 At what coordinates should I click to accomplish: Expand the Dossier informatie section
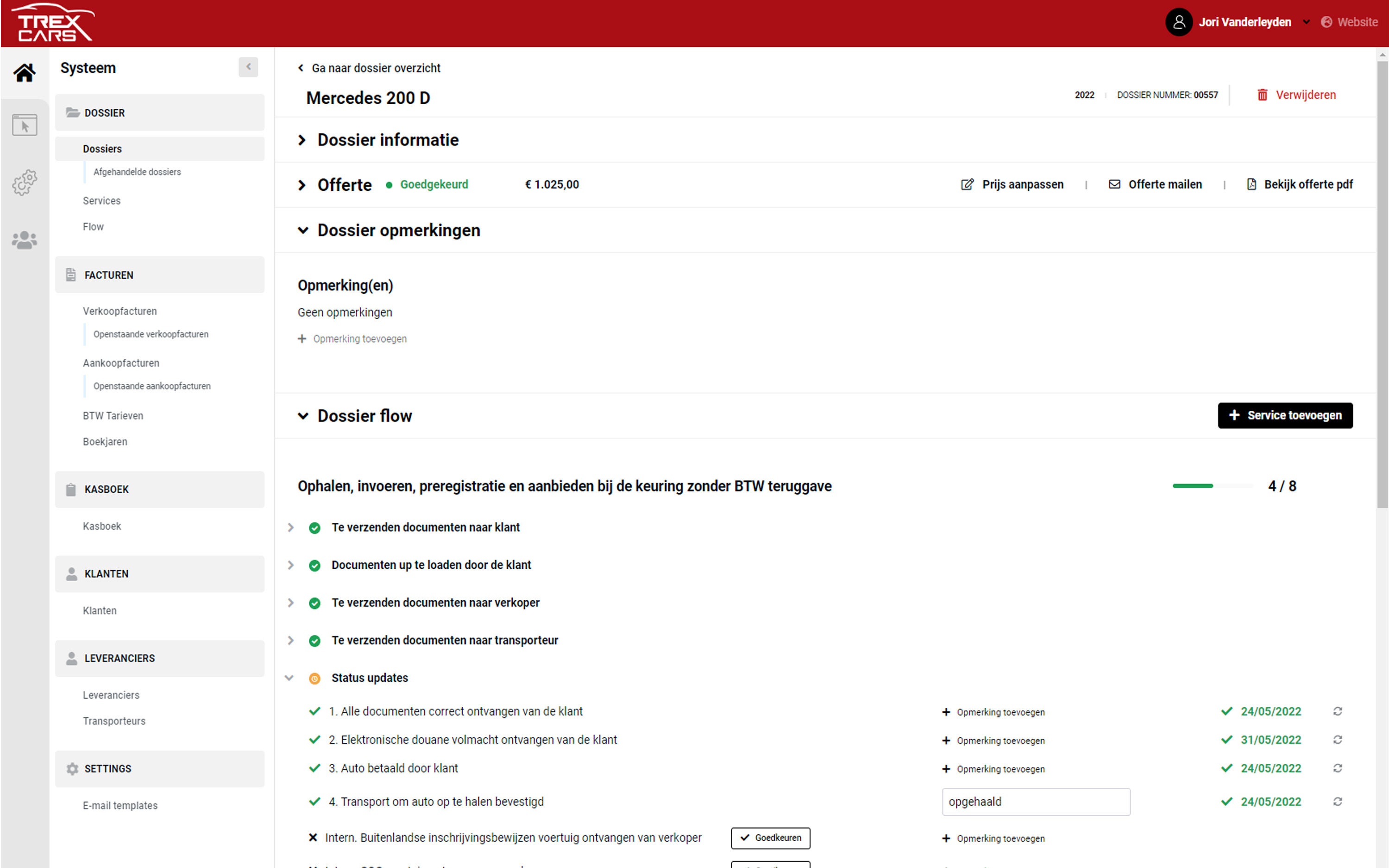click(302, 140)
